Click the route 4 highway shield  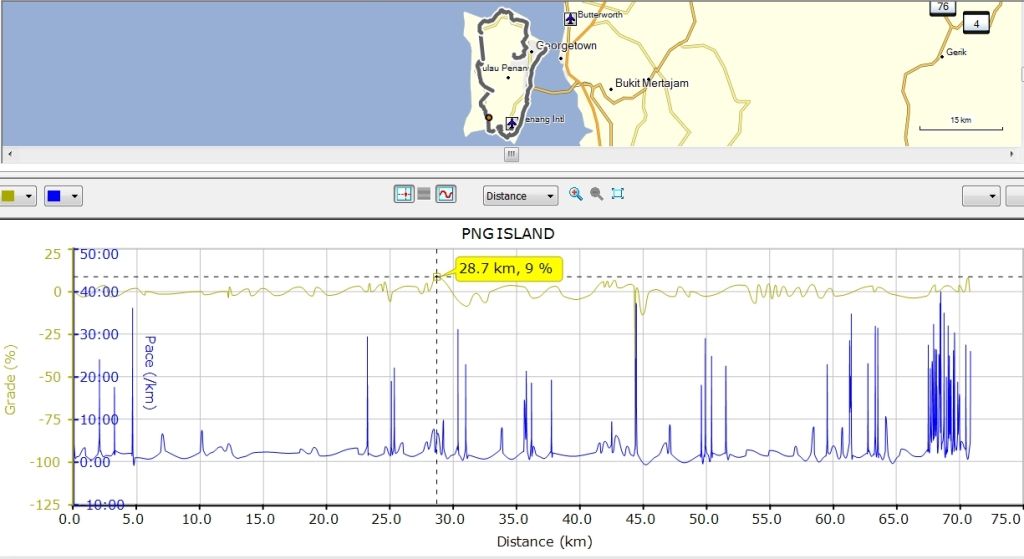pyautogui.click(x=975, y=23)
